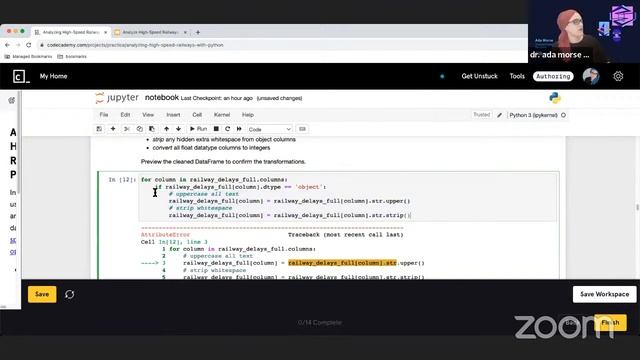Image resolution: width=640 pixels, height=360 pixels.
Task: Click inside the In [12] code cell
Action: tap(348, 198)
